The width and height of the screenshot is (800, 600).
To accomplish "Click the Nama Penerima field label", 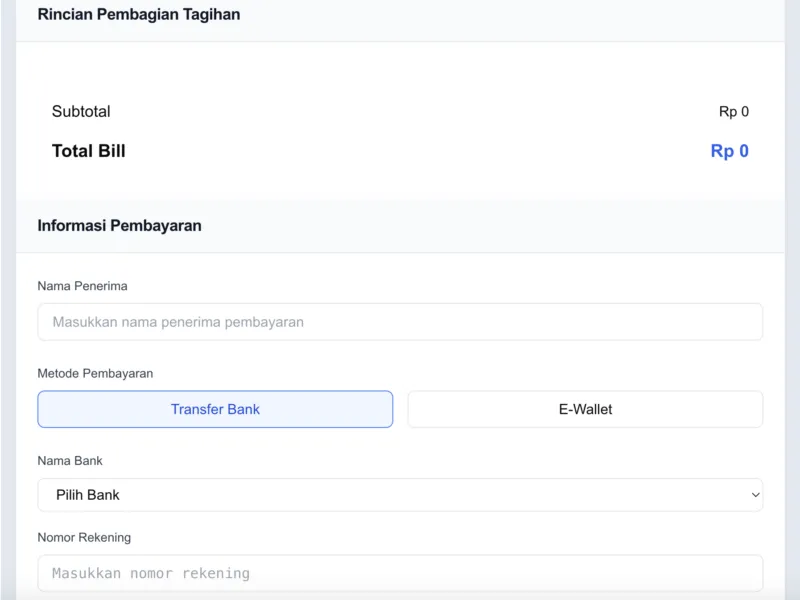I will click(82, 286).
